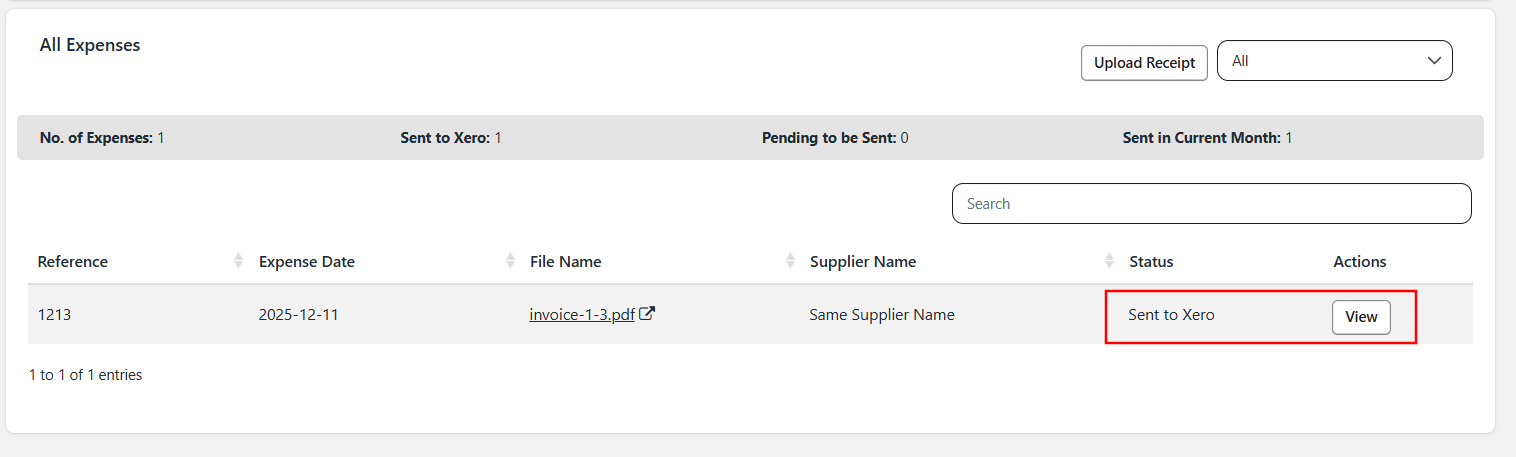Click the Upload Receipt button

[1144, 62]
